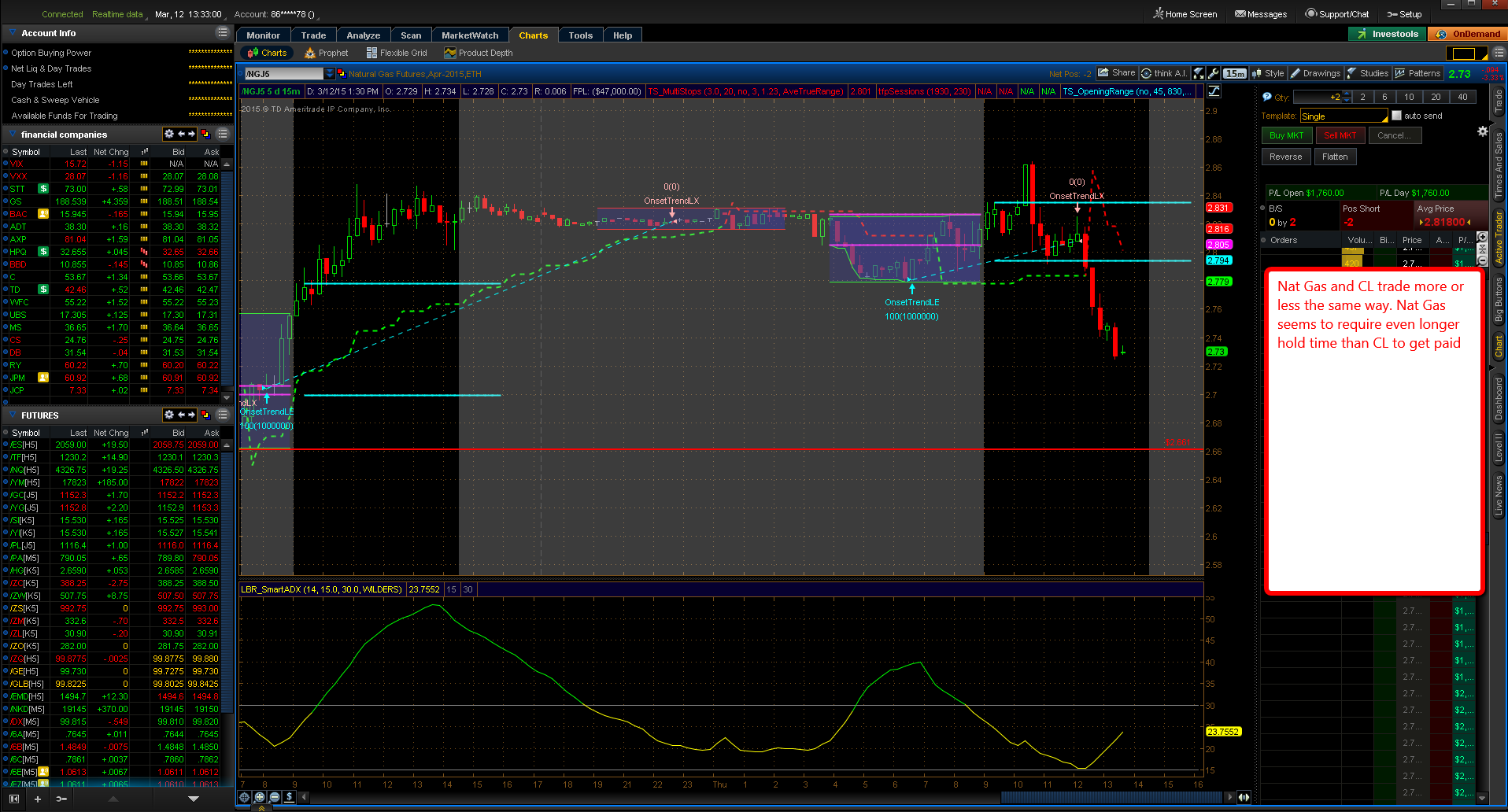Screen dimensions: 1508x812
Task: Toggle the Dashboard side tab
Action: click(1499, 398)
